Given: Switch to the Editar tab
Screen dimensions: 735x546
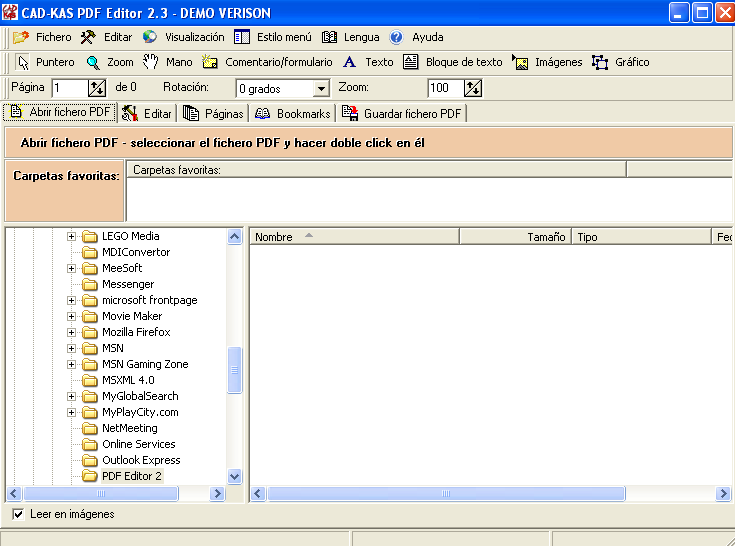Looking at the screenshot, I should coord(147,113).
